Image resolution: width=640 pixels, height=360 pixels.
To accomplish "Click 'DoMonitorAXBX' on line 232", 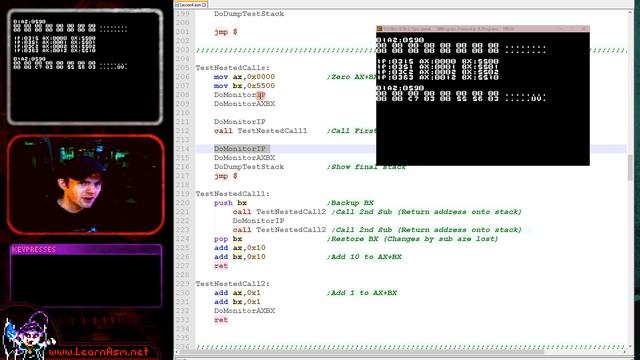I will pyautogui.click(x=244, y=311).
